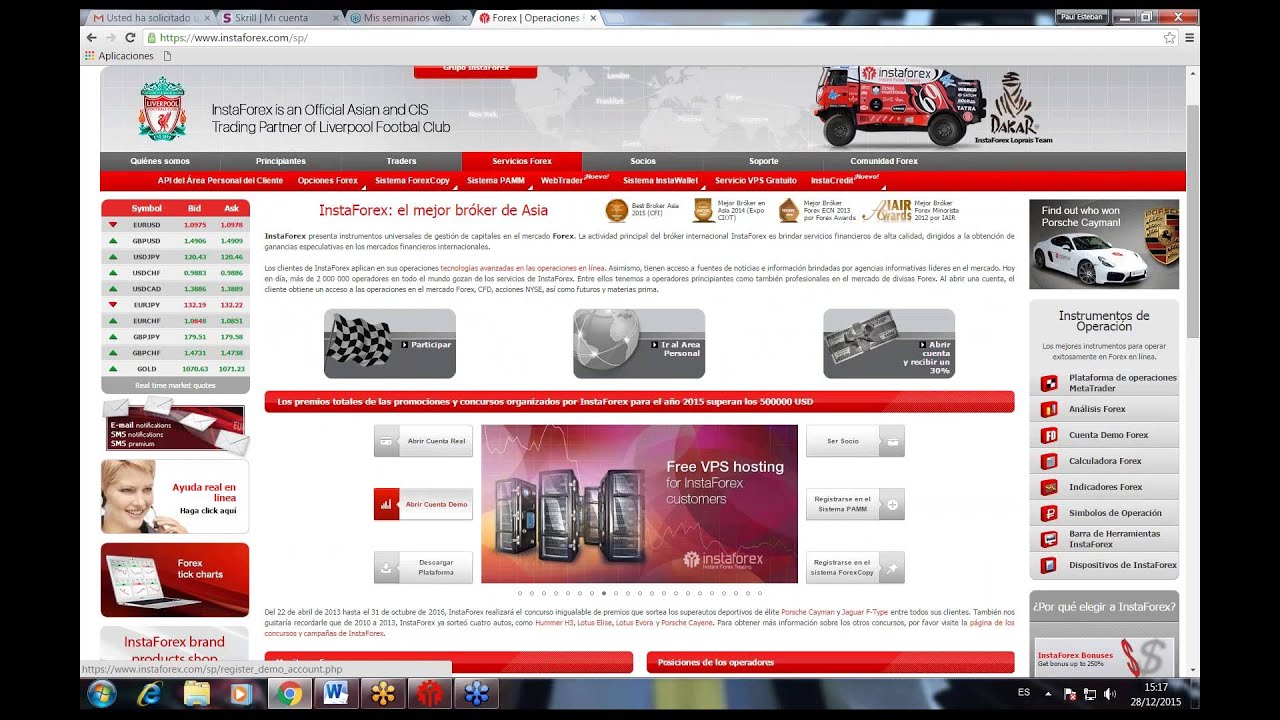Click the Liverpool FC crest logo
The height and width of the screenshot is (720, 1280).
(162, 108)
